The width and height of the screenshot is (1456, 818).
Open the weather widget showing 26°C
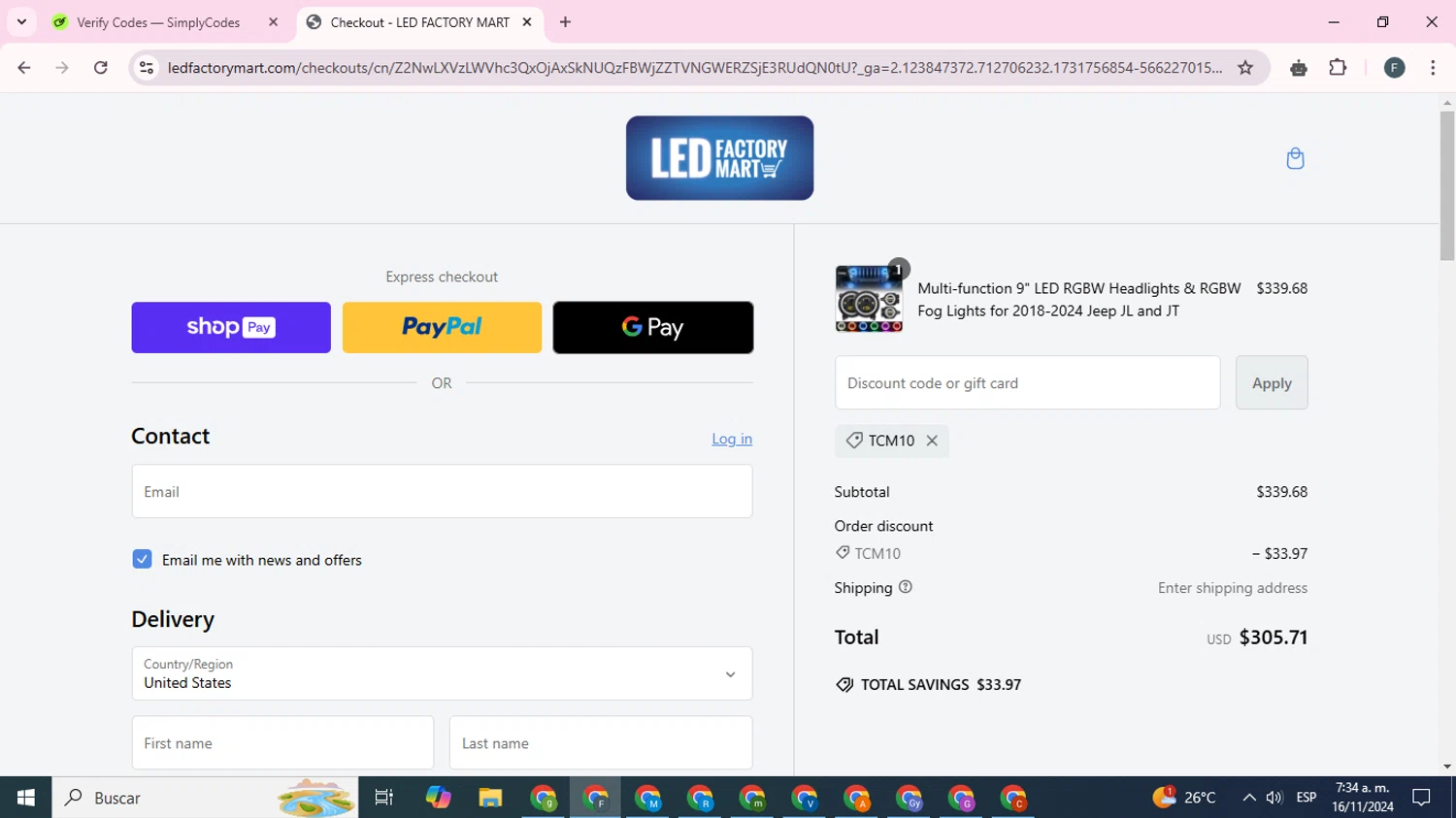[1183, 798]
